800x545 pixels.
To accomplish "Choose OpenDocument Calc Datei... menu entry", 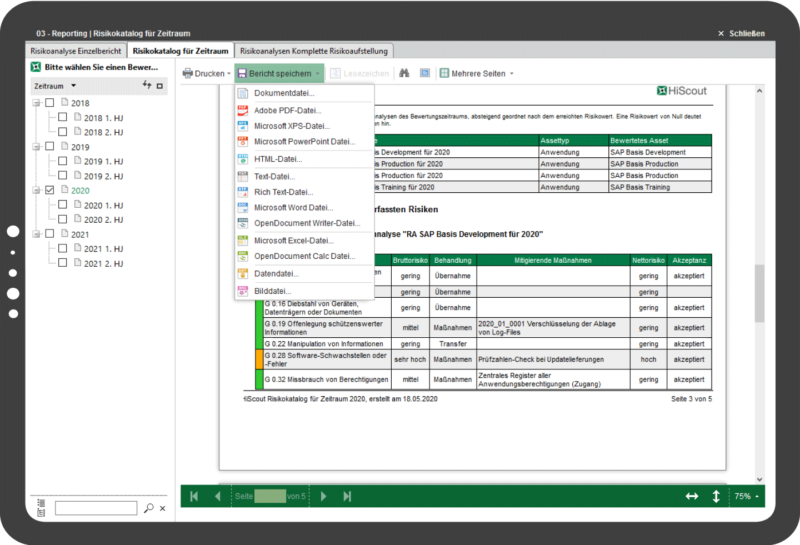I will tap(304, 256).
